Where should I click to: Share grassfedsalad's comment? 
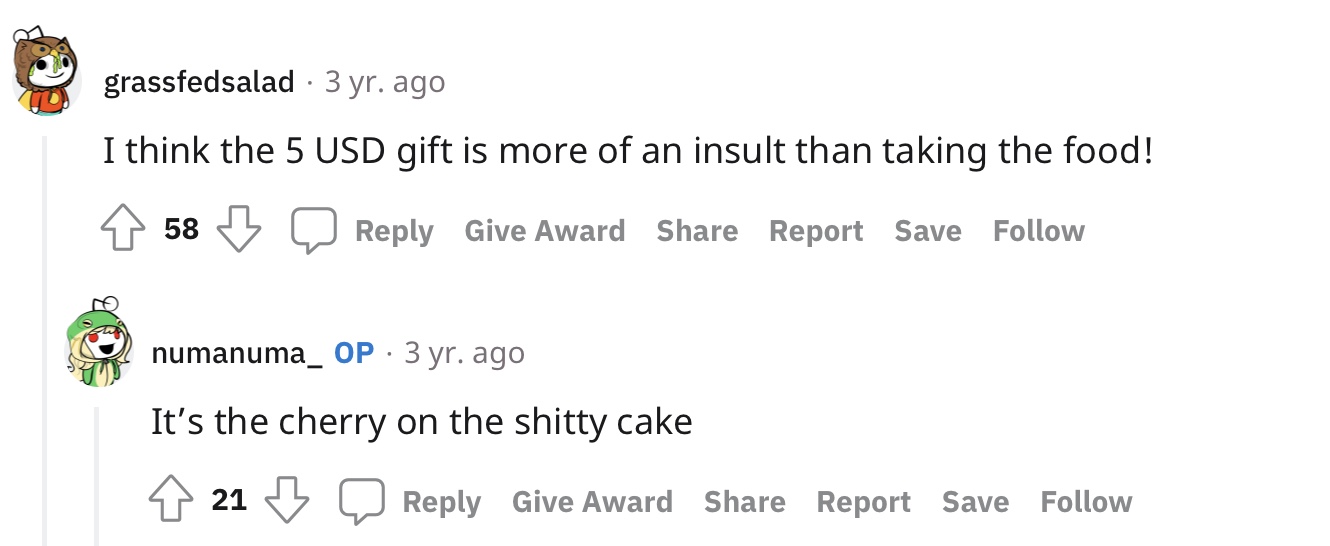point(697,231)
